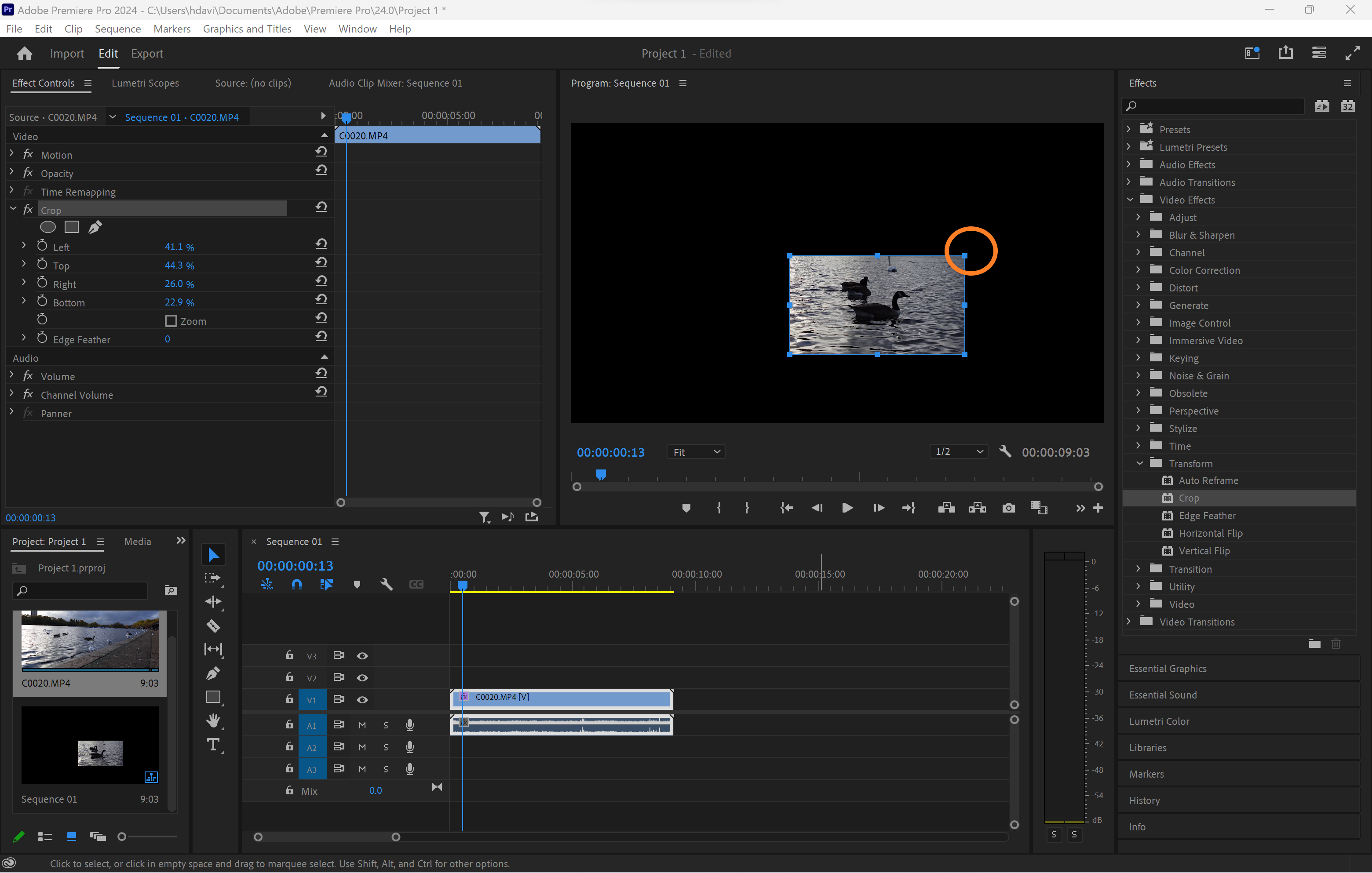Image resolution: width=1372 pixels, height=873 pixels.
Task: Reset the Motion effect
Action: click(x=321, y=152)
